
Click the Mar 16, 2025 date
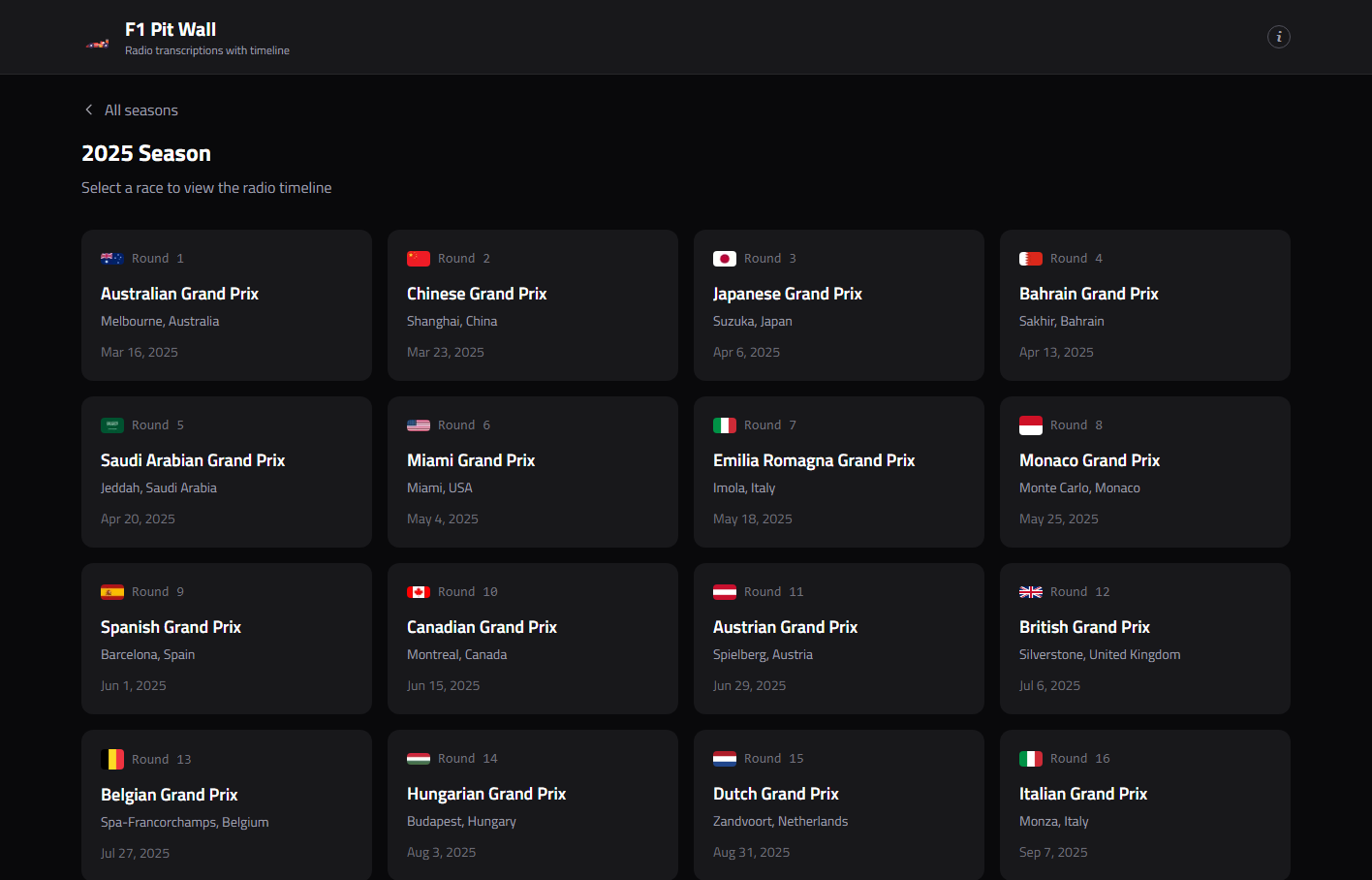click(x=140, y=353)
